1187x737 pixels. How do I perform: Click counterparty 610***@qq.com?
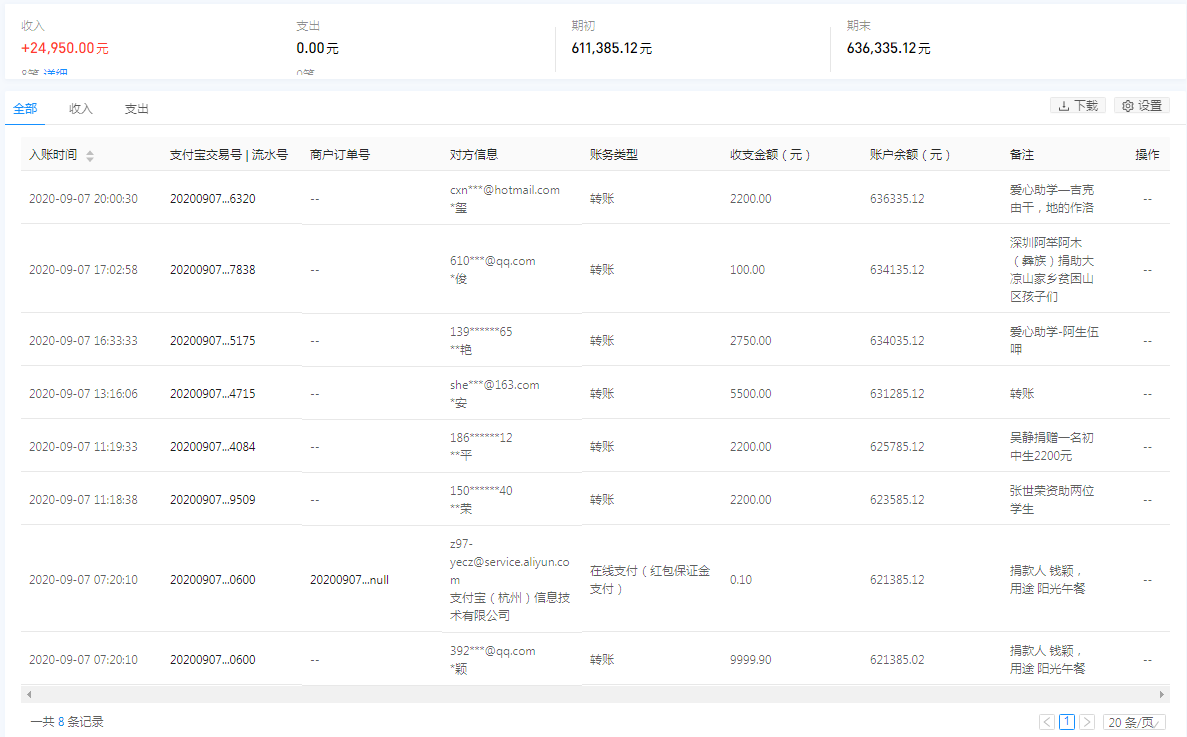point(493,261)
